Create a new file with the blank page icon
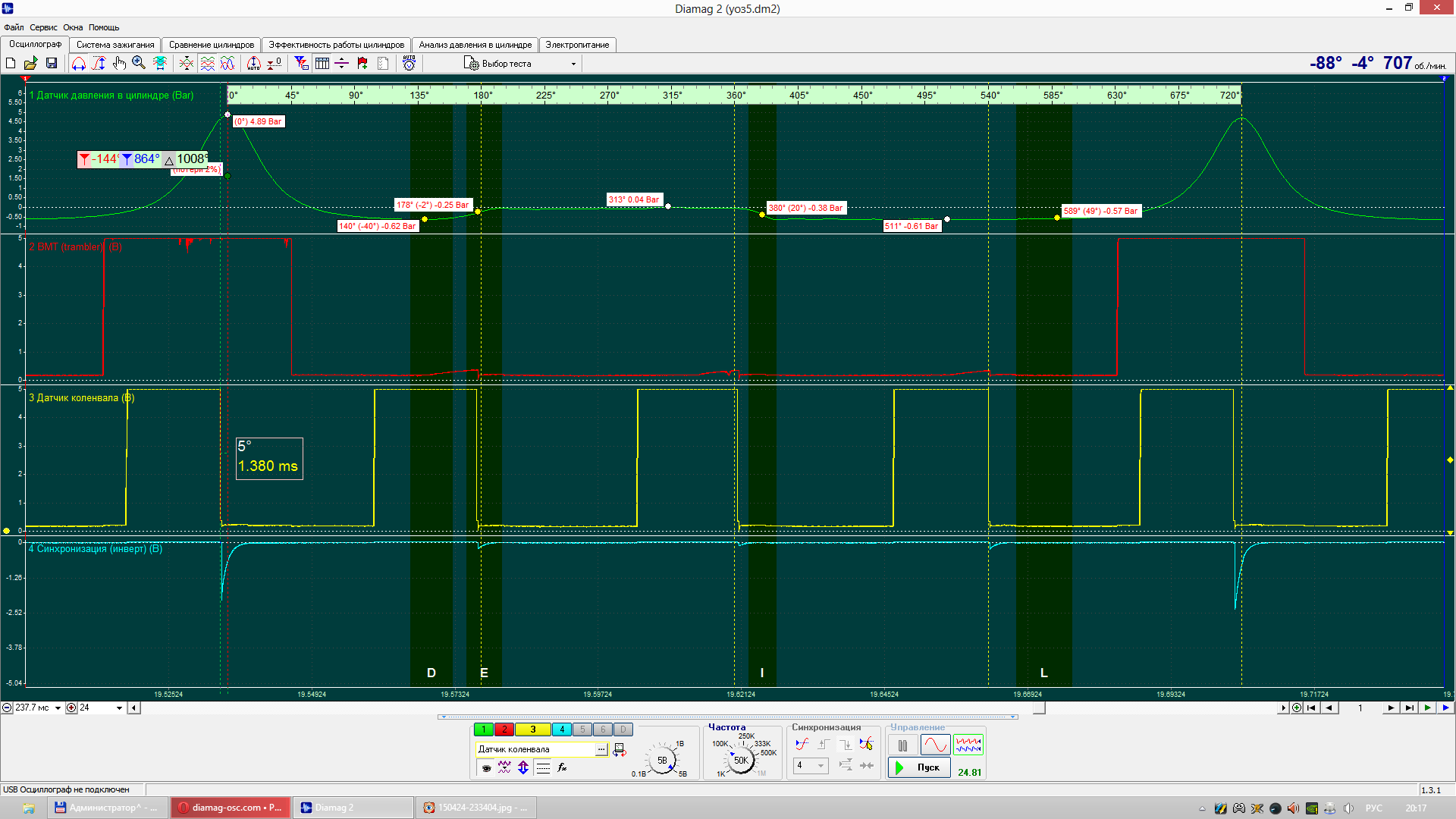This screenshot has width=1456, height=819. tap(11, 64)
